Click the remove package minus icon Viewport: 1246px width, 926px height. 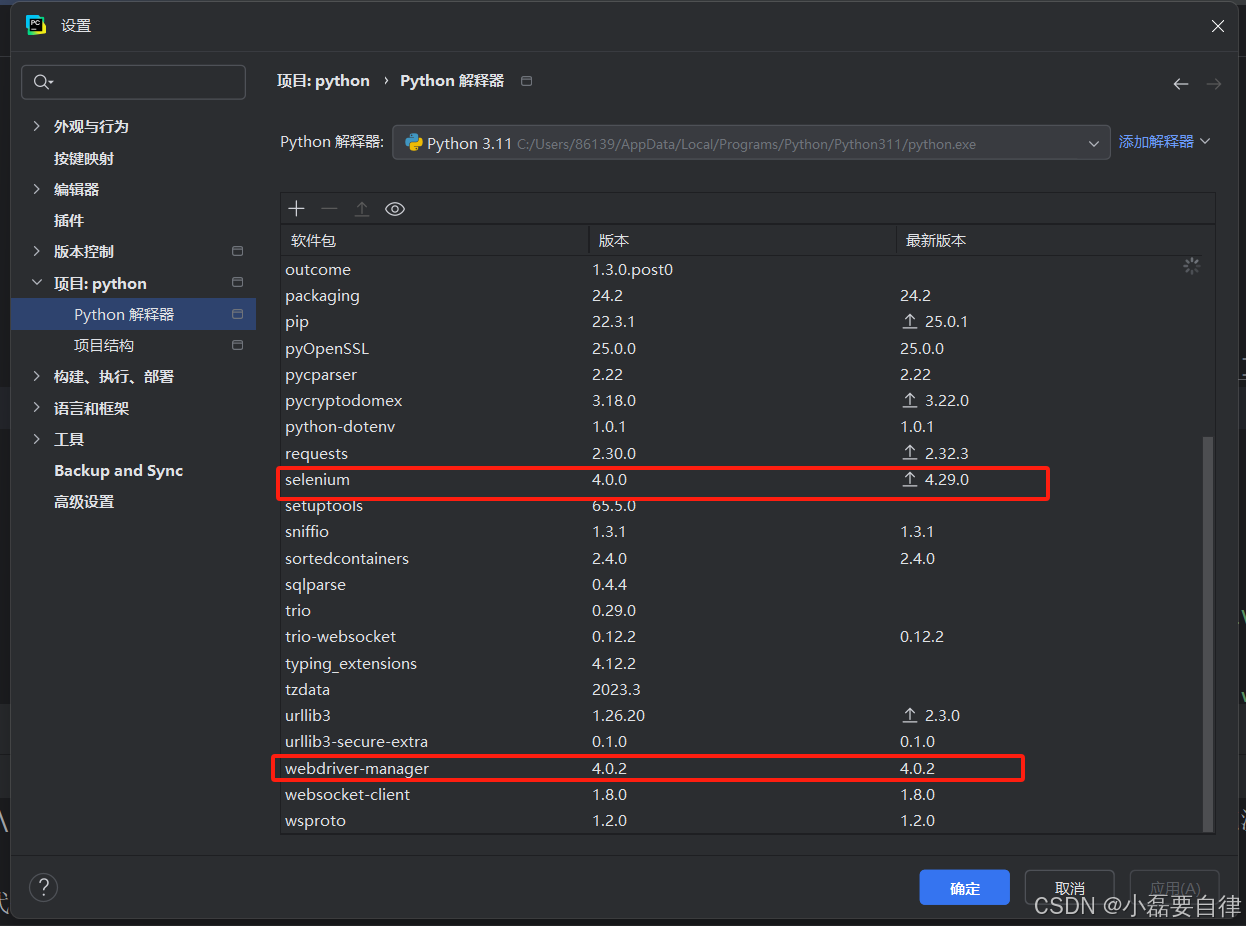(329, 208)
